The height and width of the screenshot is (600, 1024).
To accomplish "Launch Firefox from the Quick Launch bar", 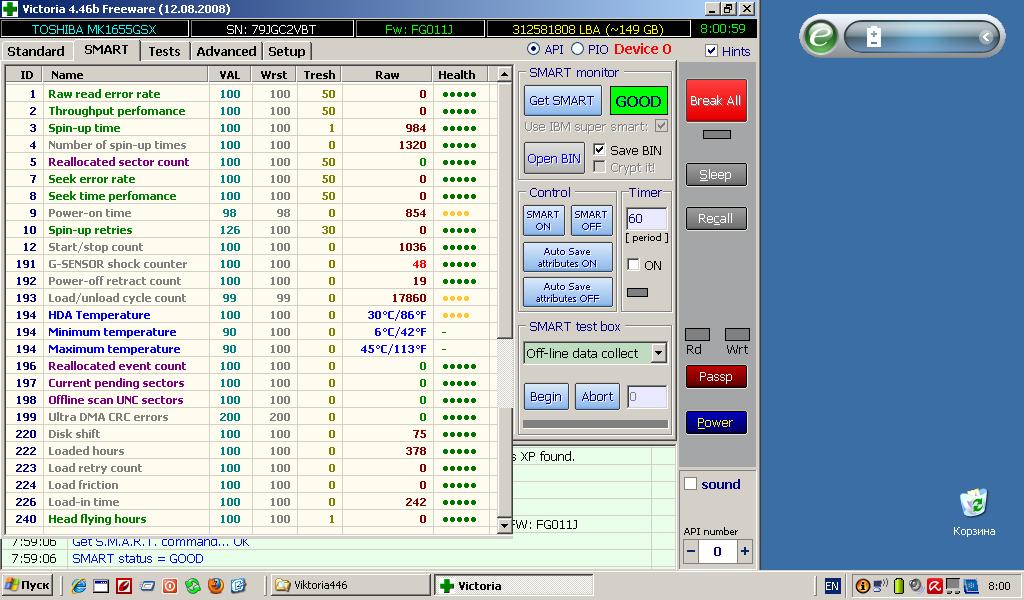I will click(x=216, y=586).
